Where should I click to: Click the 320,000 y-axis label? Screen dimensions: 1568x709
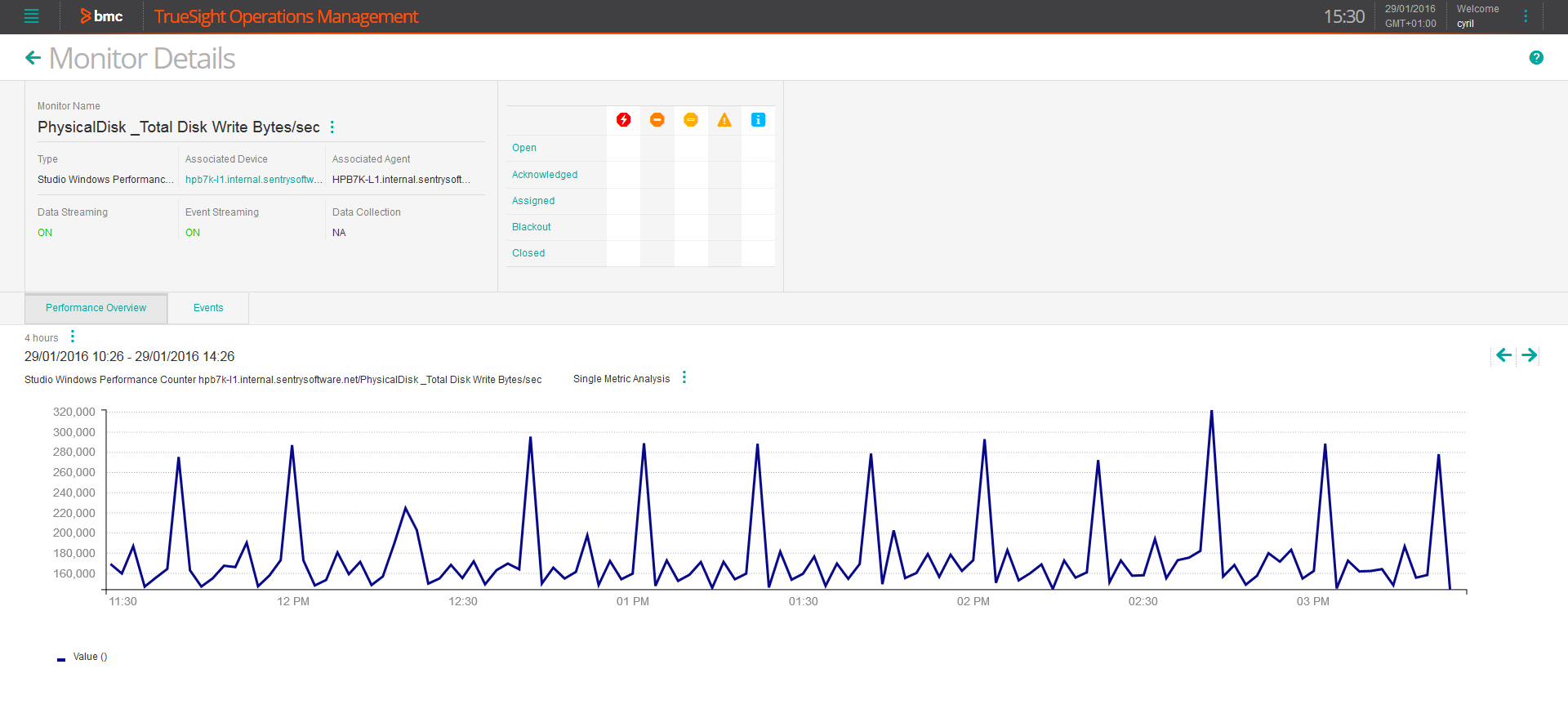pos(74,412)
